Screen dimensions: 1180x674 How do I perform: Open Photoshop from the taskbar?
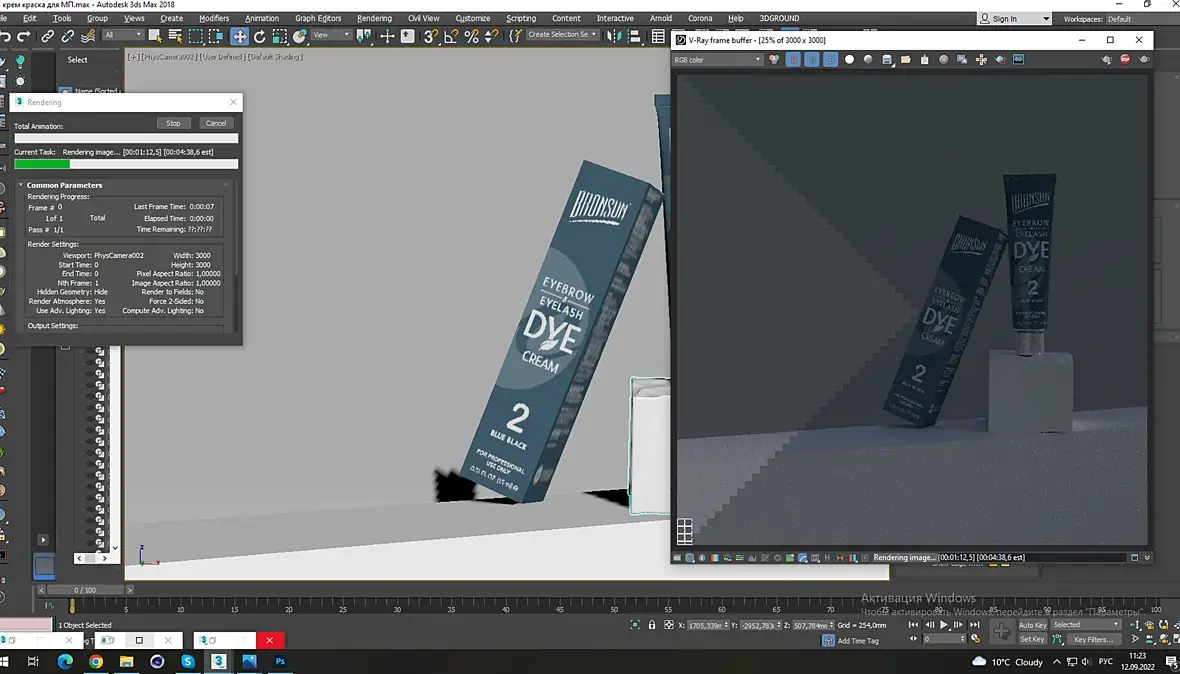pos(280,662)
